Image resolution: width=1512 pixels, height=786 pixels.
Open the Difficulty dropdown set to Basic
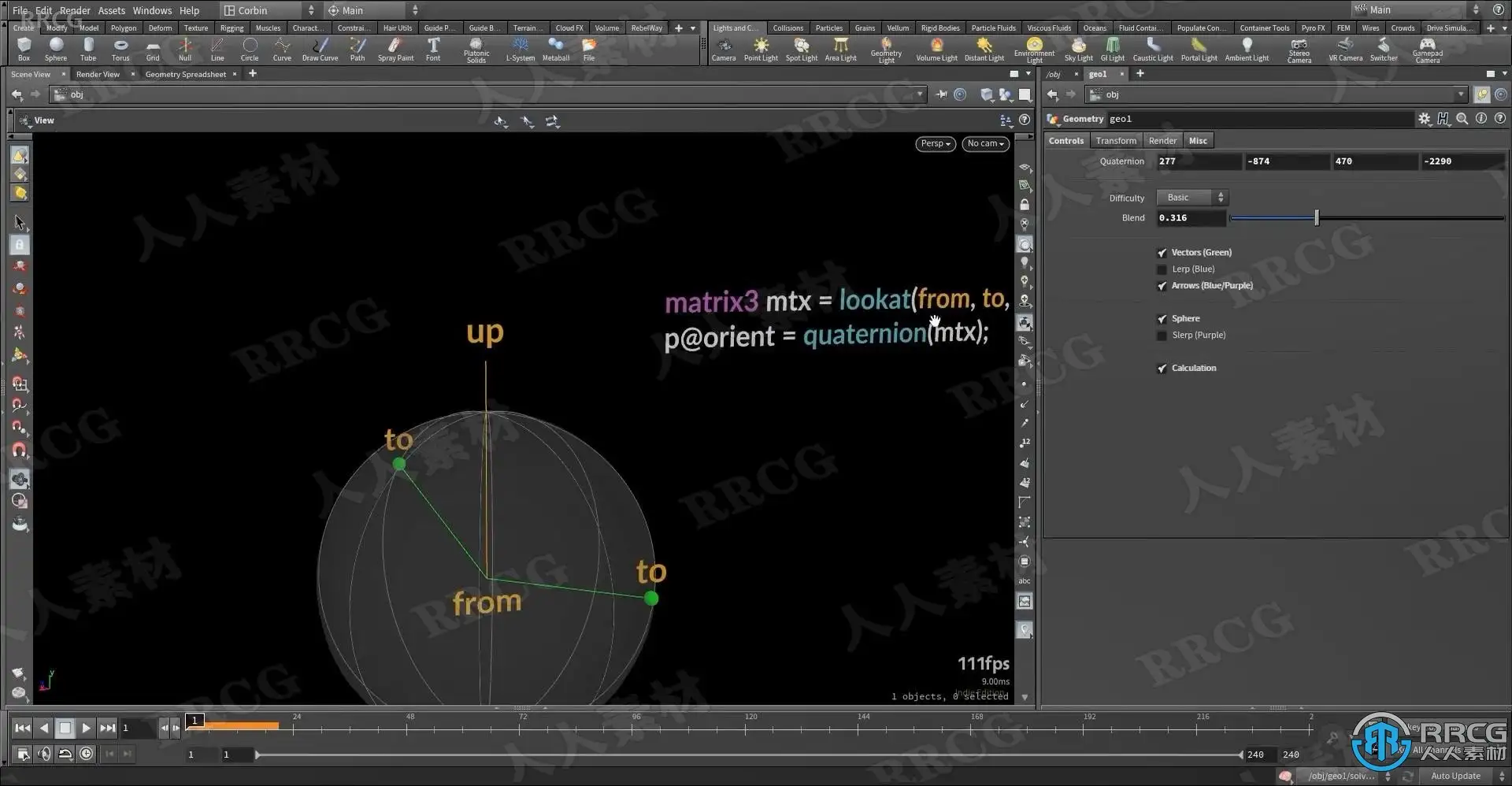1191,198
